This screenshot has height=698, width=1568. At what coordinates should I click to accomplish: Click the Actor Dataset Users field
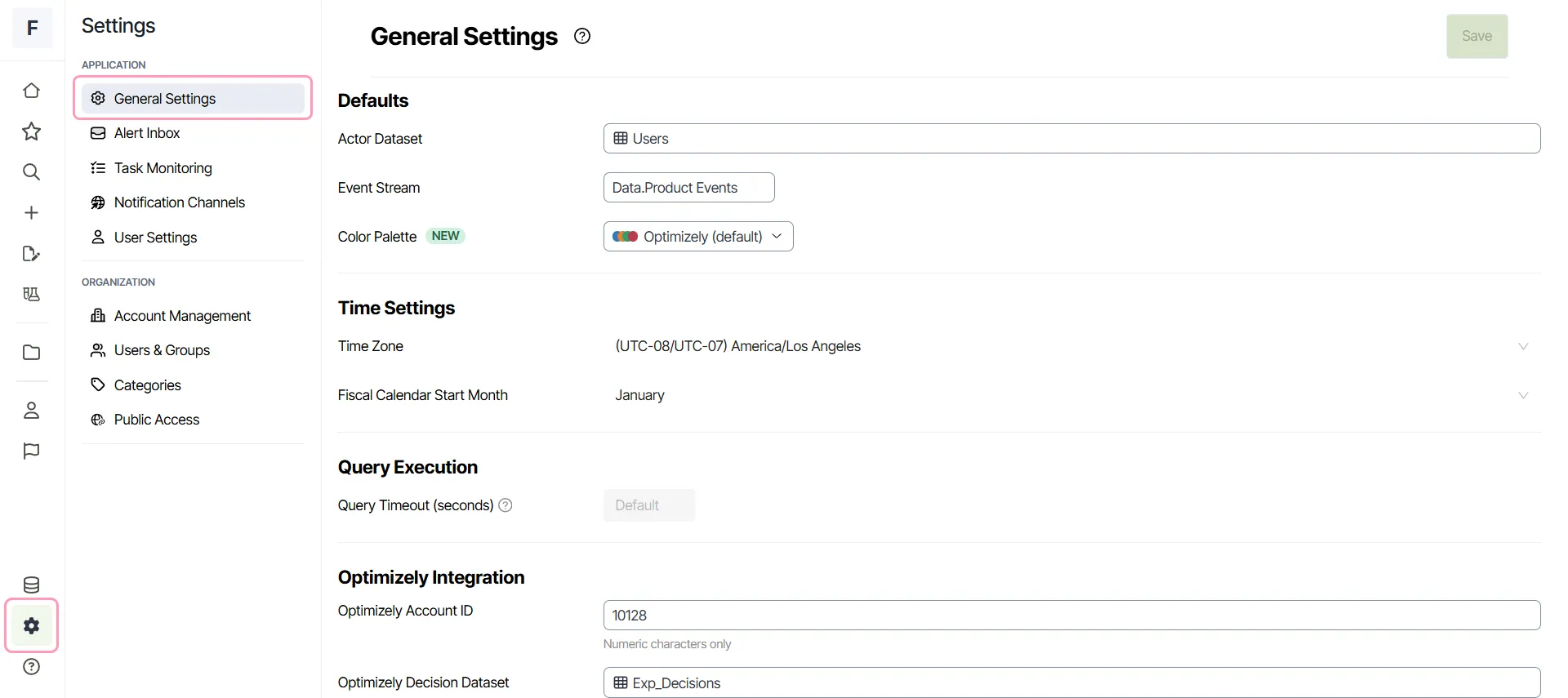[x=1071, y=139]
